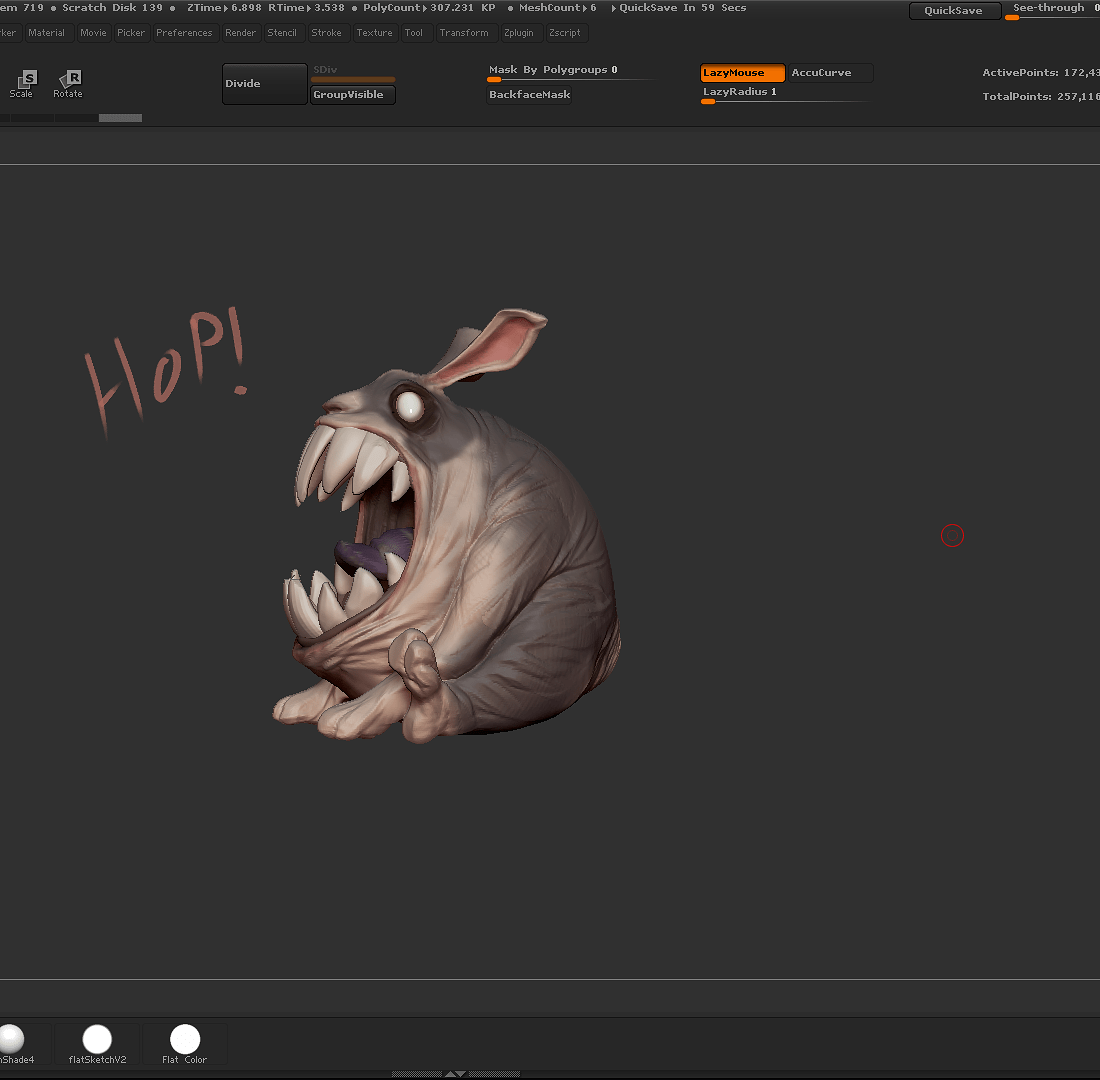
Task: Adjust the SDiv slider
Action: [353, 73]
